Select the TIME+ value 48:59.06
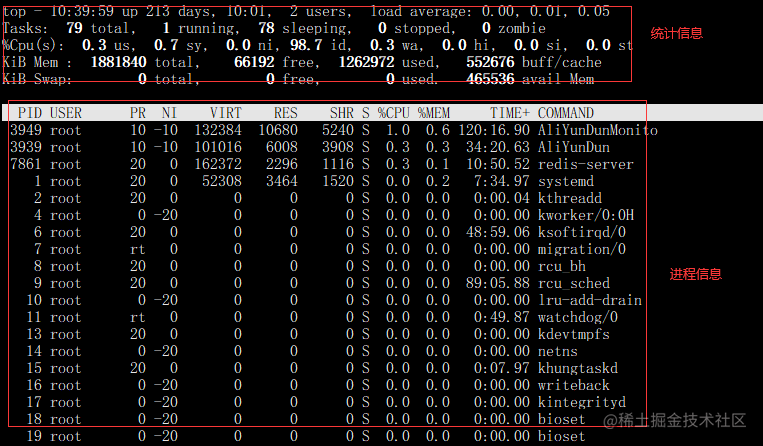Screen dimensions: 763x446 [x=498, y=232]
